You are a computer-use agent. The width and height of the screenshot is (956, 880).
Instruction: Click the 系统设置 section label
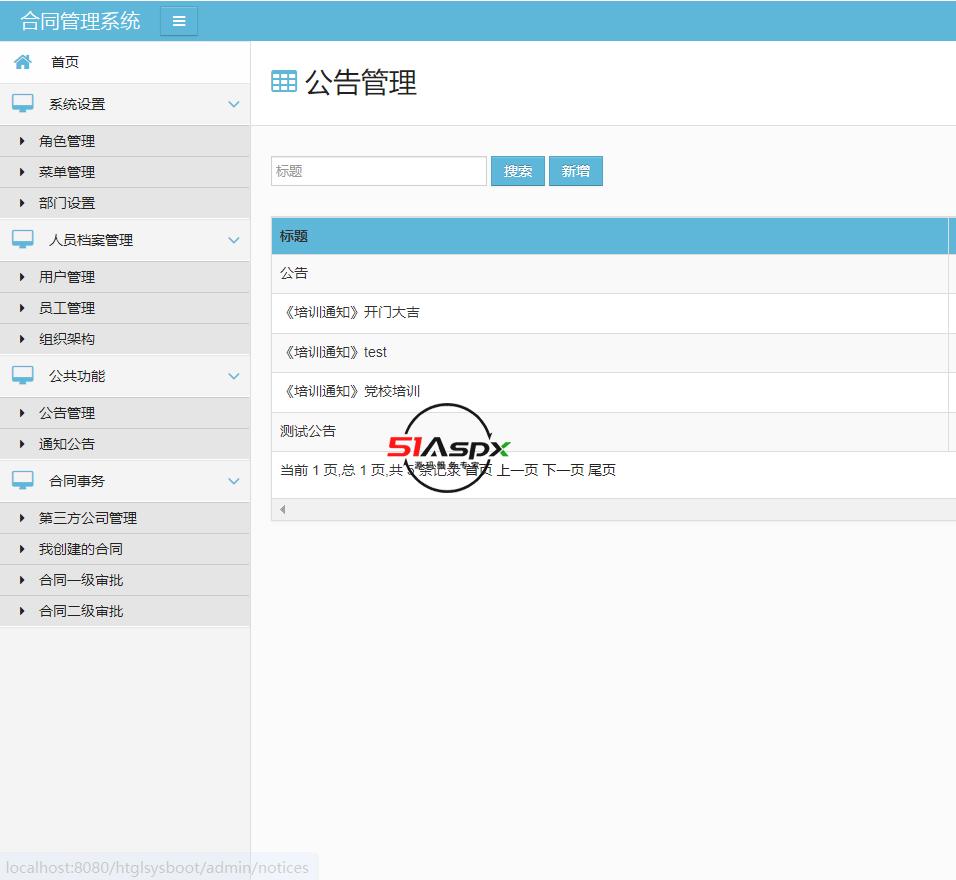click(x=77, y=104)
